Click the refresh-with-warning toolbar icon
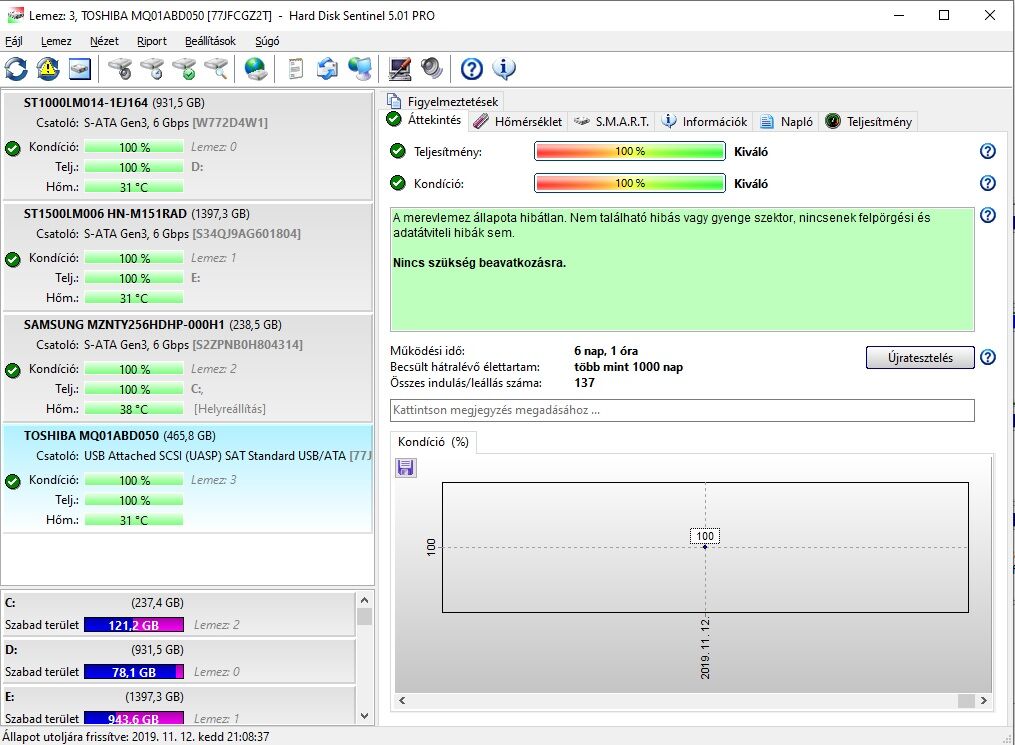1015x745 pixels. [48, 69]
